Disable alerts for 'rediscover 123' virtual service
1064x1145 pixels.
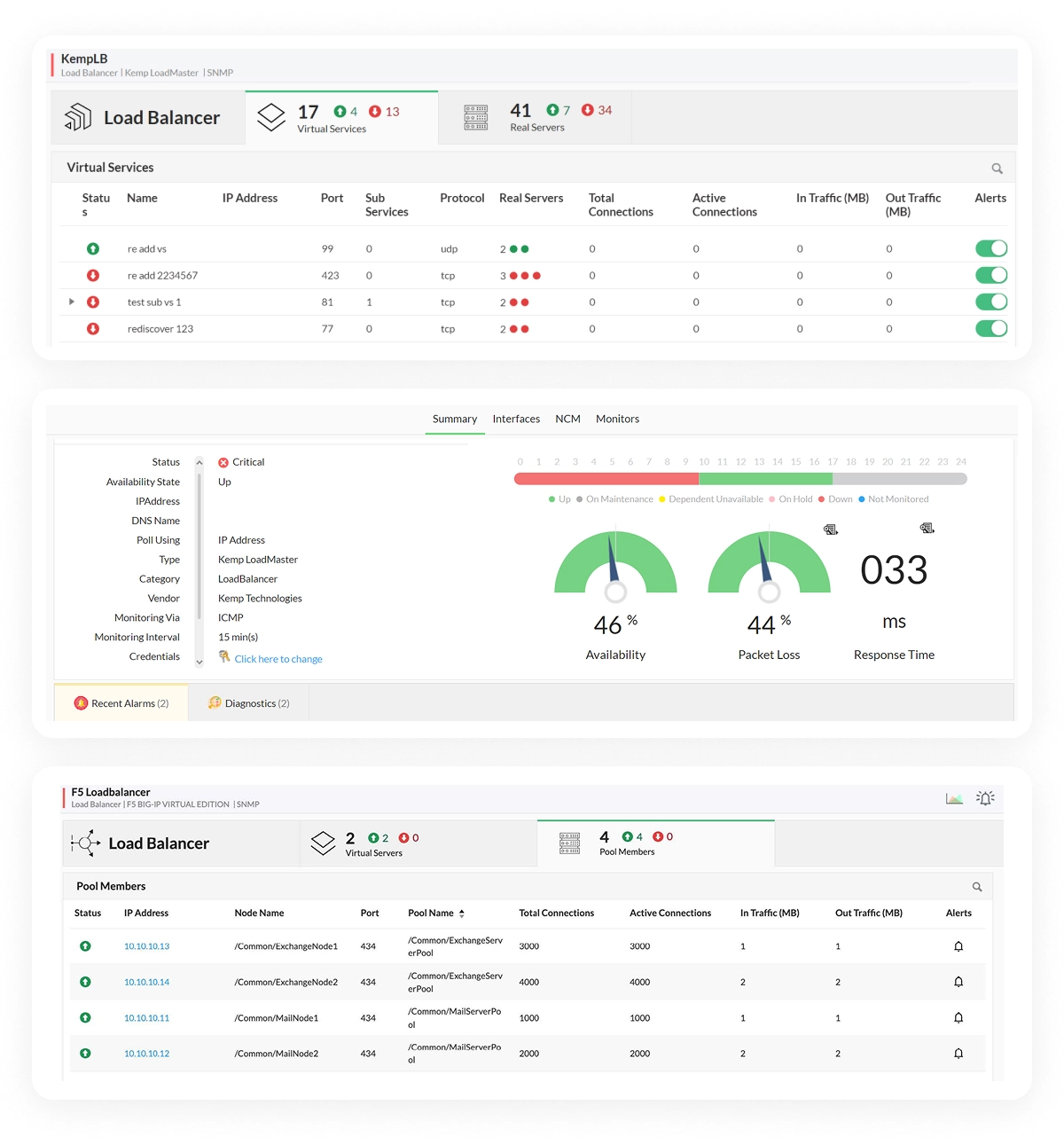point(990,328)
